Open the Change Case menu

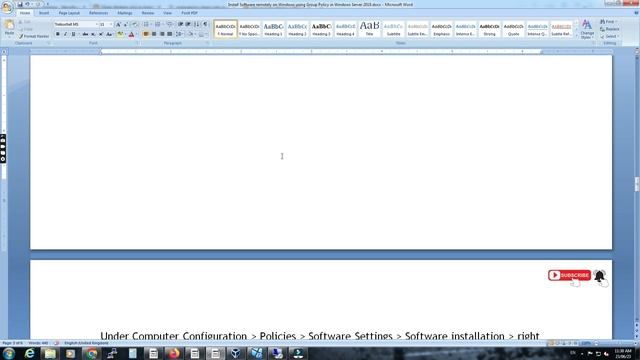[x=109, y=34]
